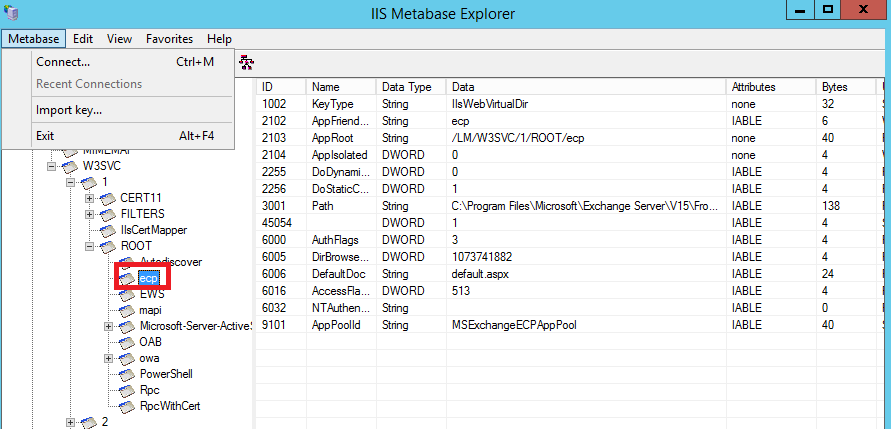Viewport: 891px width, 429px height.
Task: Click the OAB key icon
Action: (126, 342)
